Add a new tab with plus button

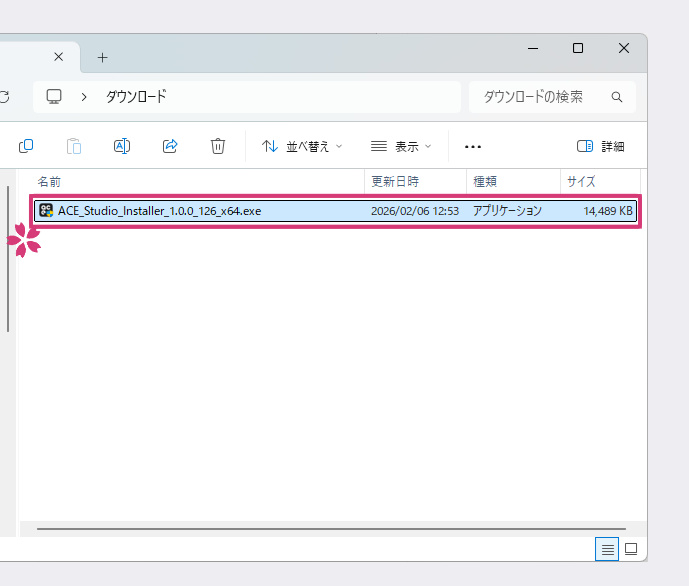102,57
